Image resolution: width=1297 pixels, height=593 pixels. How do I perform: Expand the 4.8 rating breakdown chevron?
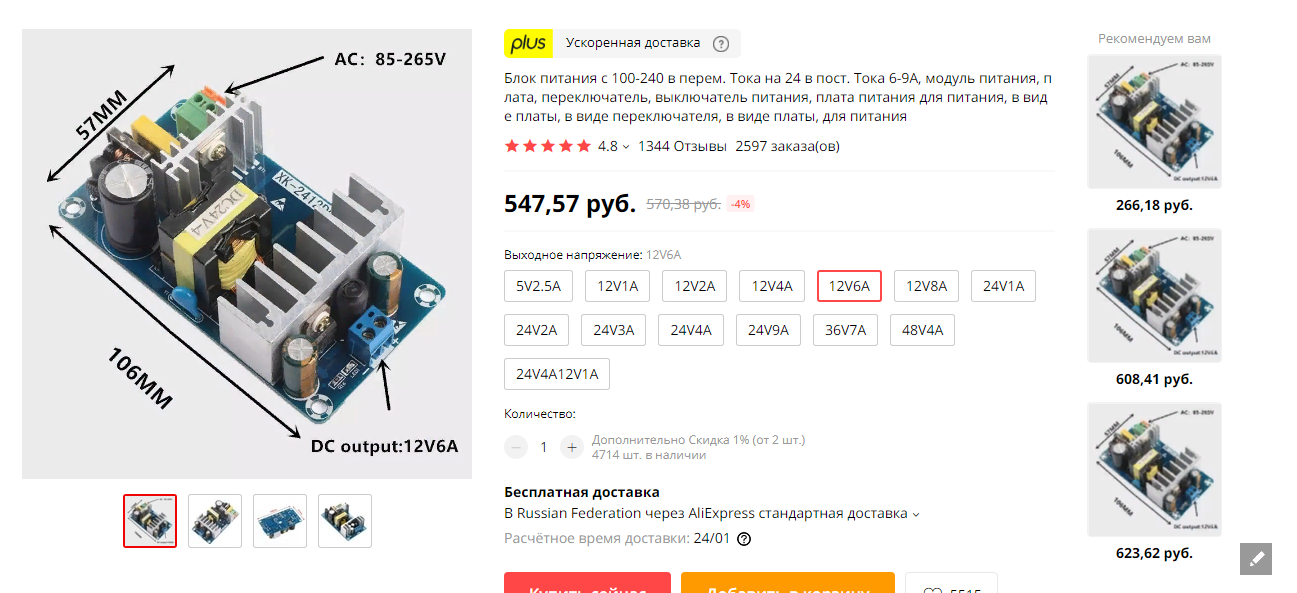pos(626,147)
